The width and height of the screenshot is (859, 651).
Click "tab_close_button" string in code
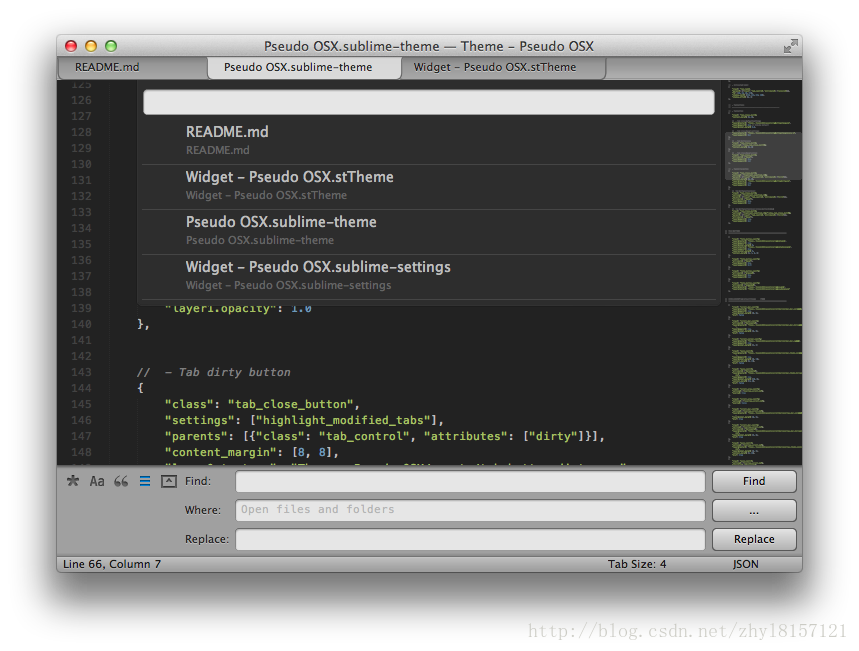point(290,404)
